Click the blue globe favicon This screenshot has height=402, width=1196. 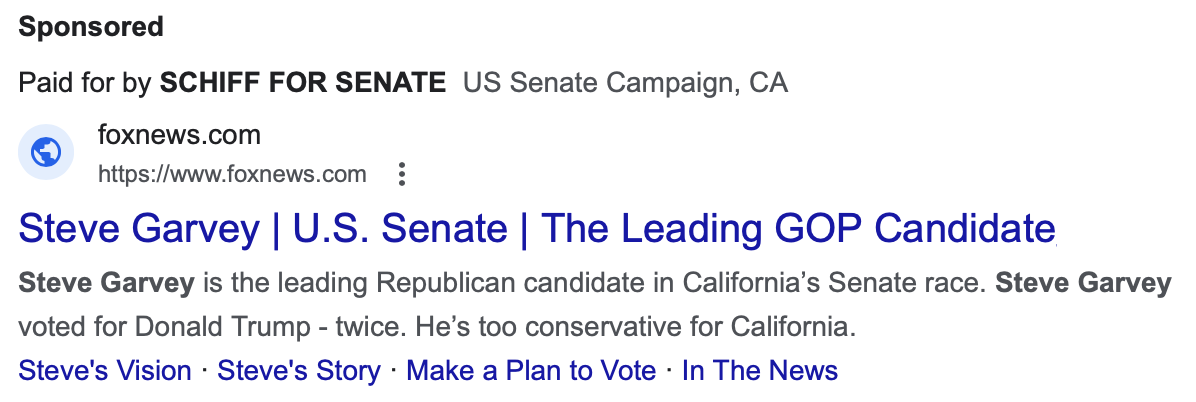[46, 153]
